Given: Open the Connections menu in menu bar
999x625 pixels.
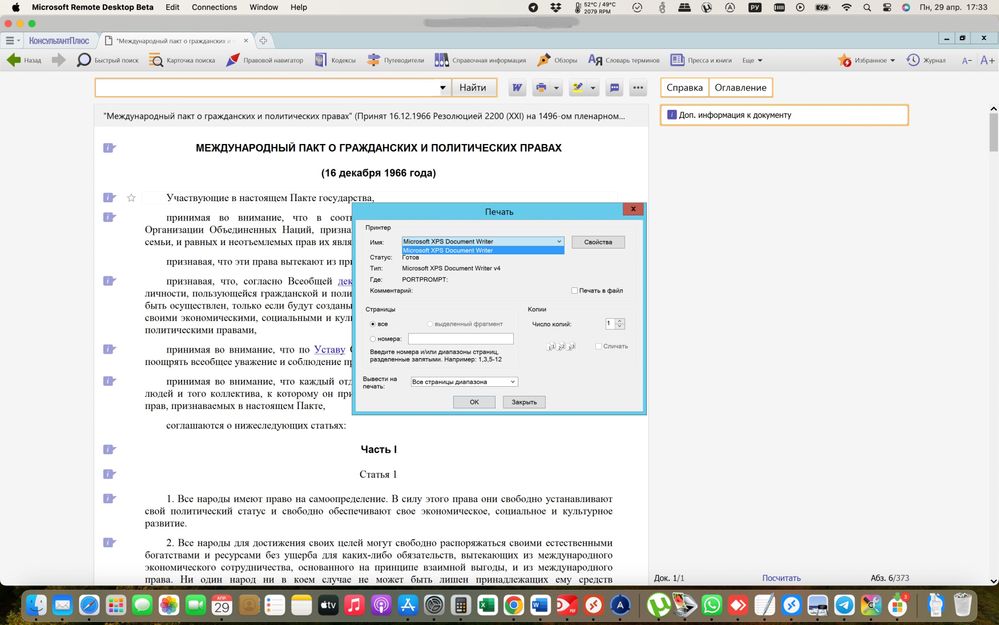Looking at the screenshot, I should (x=214, y=7).
